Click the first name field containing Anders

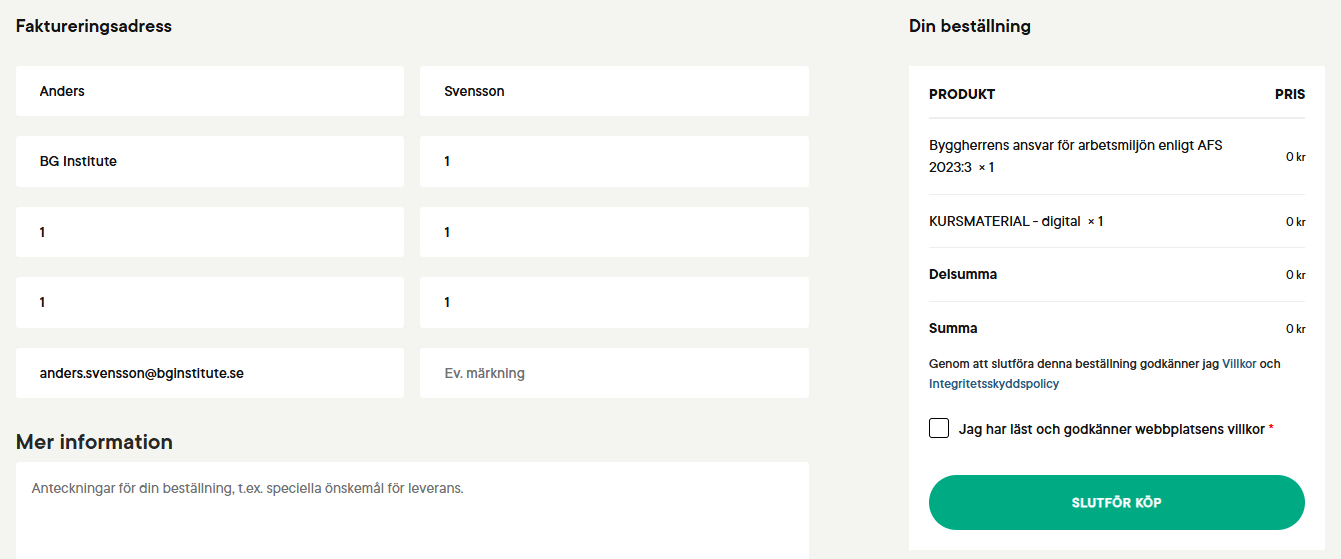click(x=210, y=91)
